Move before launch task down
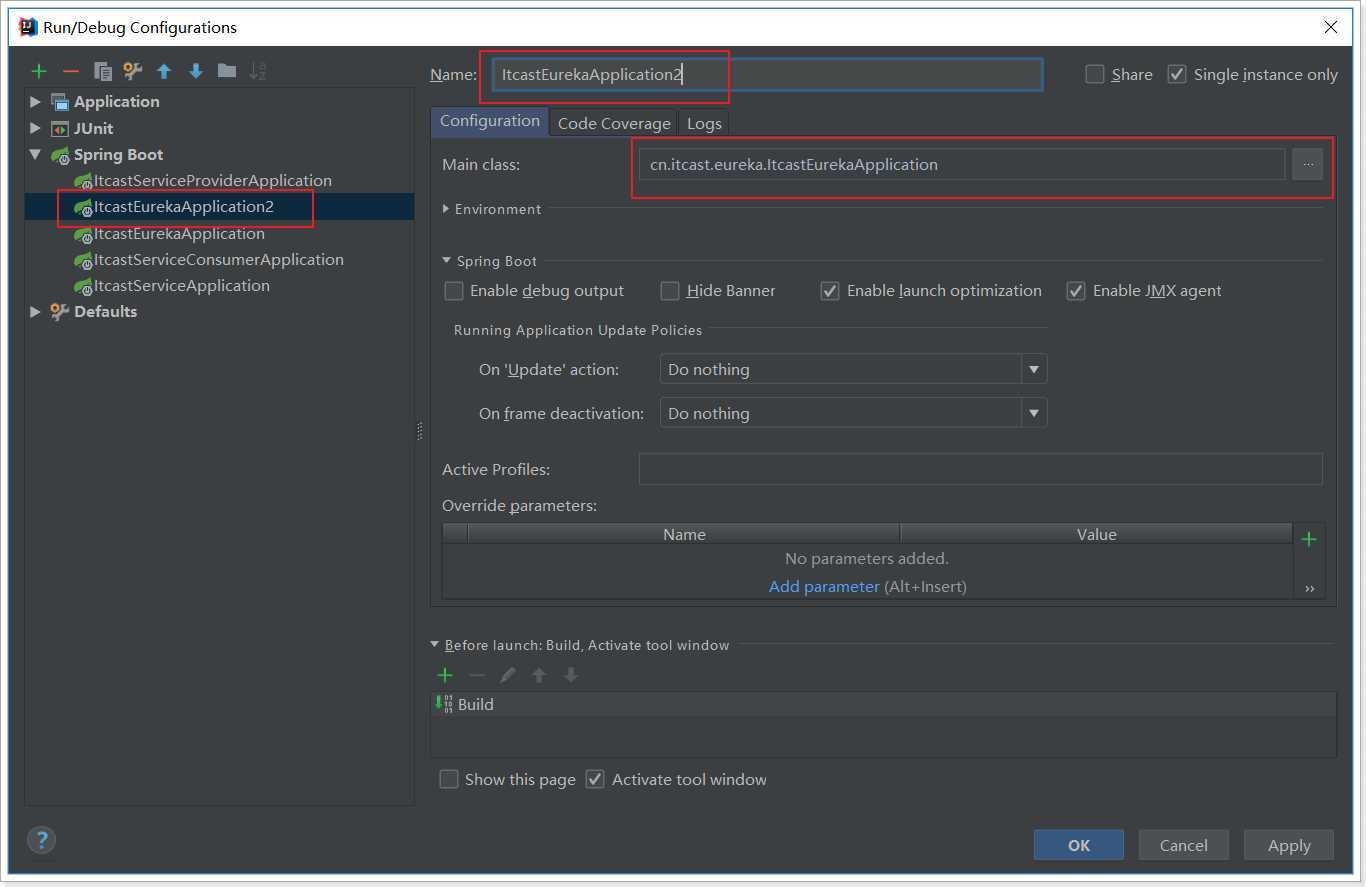1366x887 pixels. (x=571, y=675)
